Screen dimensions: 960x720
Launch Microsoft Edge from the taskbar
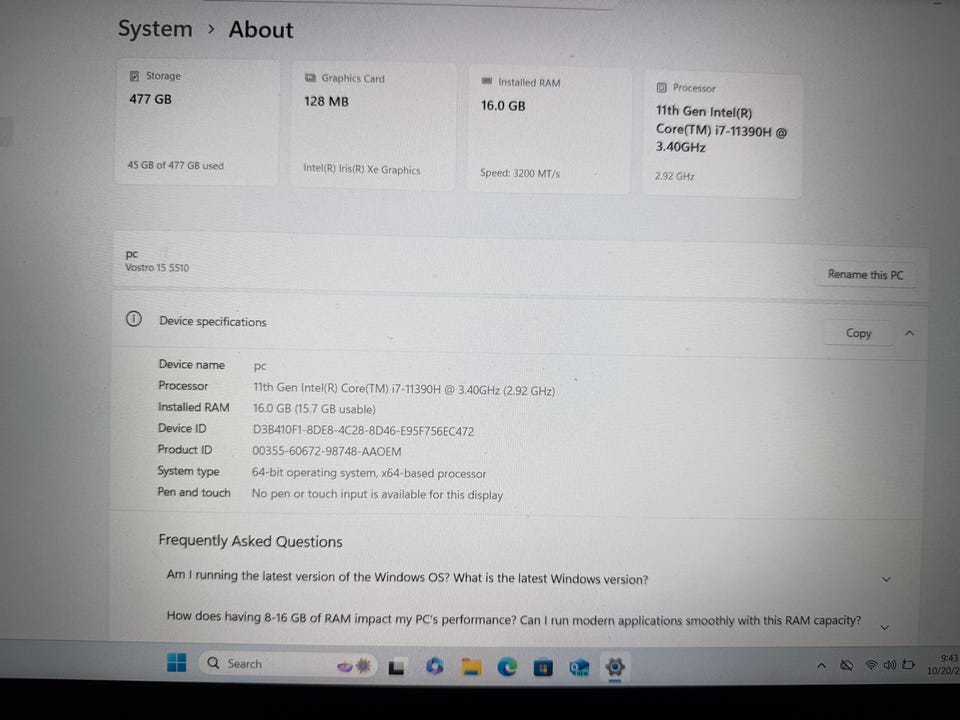[507, 667]
